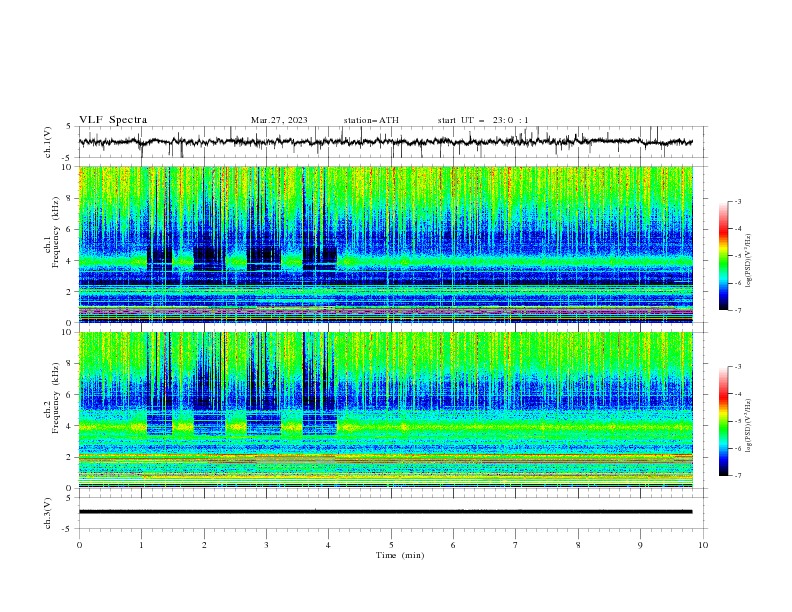
Task: Click the log(PSD) label beside ch.1 color bar
Action: coord(749,260)
